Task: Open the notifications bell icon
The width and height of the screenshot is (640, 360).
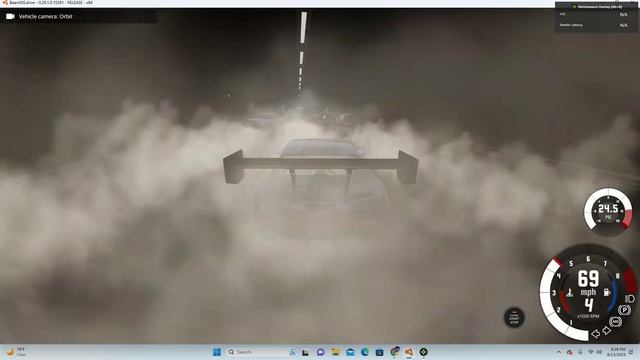Action: pos(632,352)
